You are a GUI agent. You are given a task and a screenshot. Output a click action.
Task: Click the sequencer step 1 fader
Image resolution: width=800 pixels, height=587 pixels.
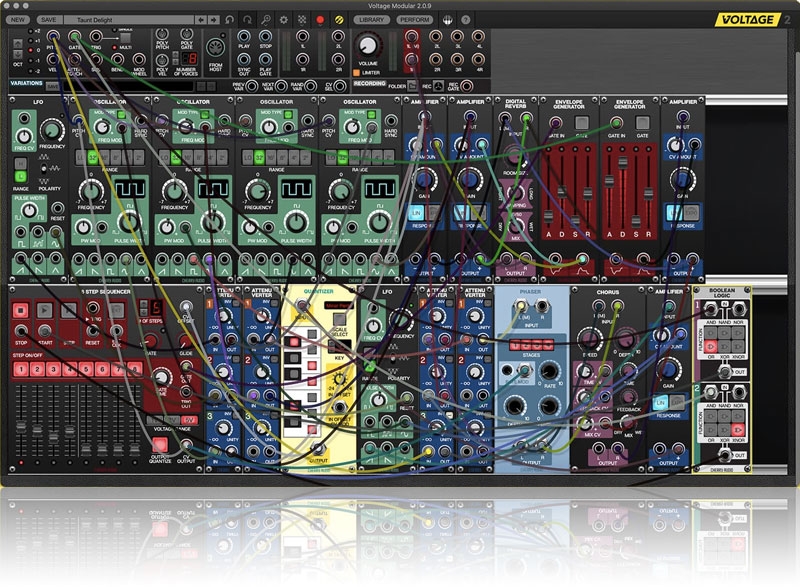coord(21,426)
